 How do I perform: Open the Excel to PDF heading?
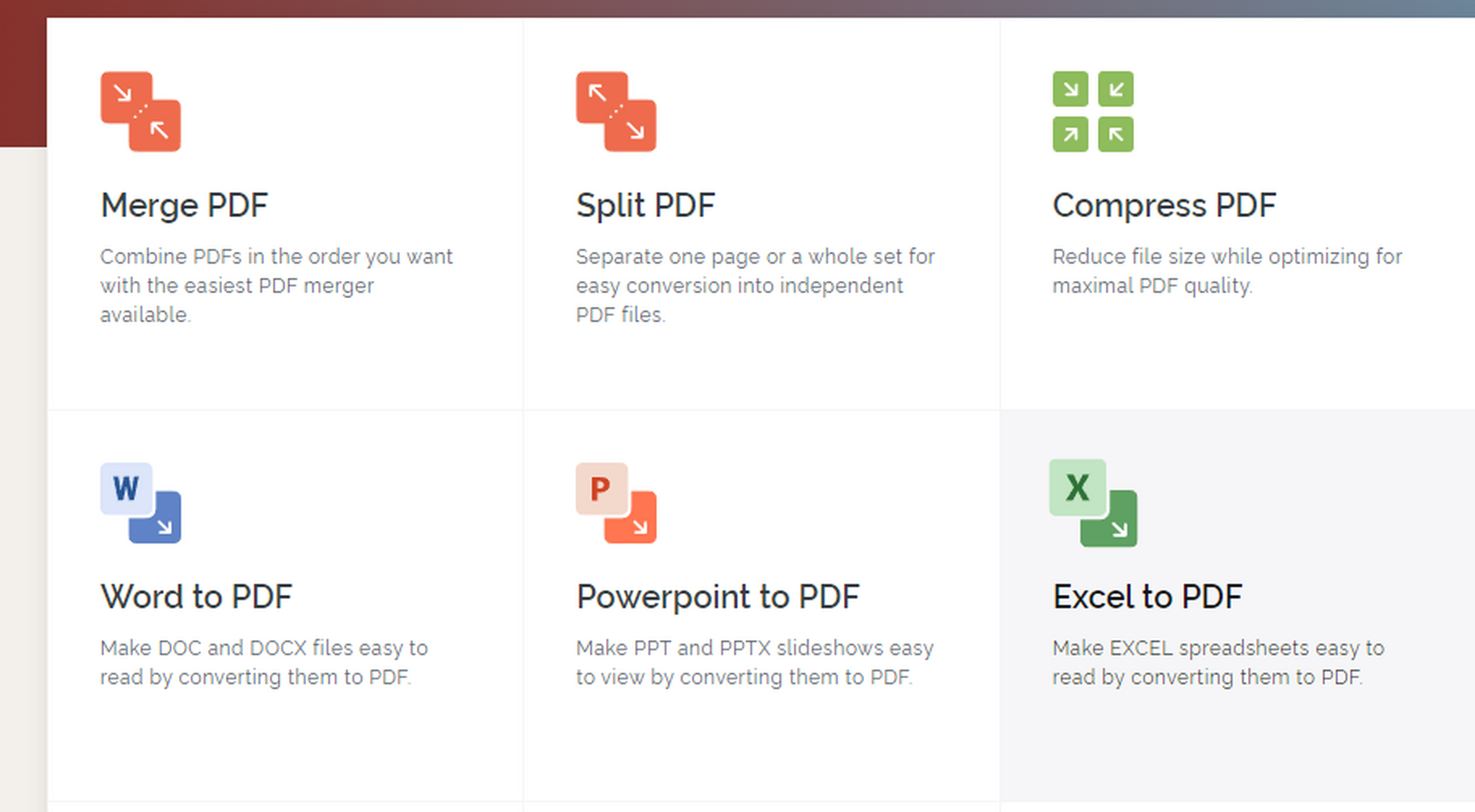[1147, 597]
